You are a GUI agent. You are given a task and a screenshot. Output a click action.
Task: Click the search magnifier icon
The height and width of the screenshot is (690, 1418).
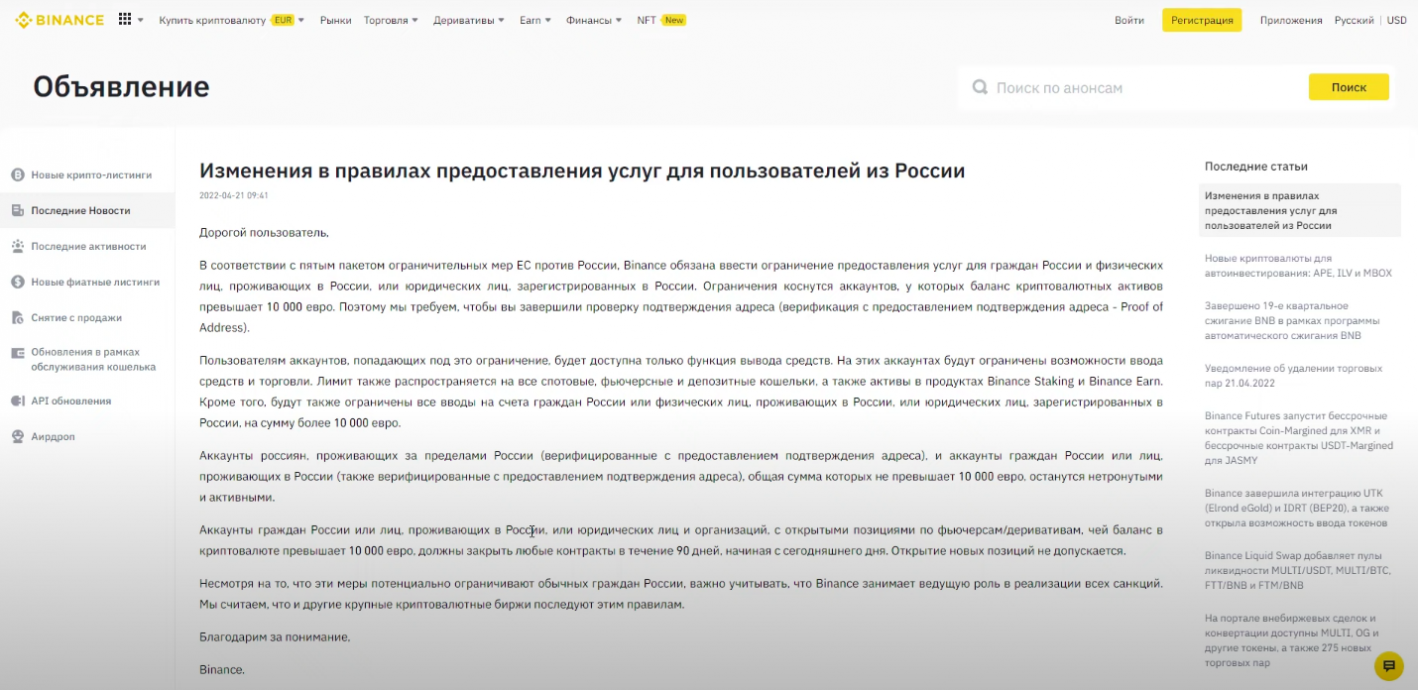click(980, 88)
